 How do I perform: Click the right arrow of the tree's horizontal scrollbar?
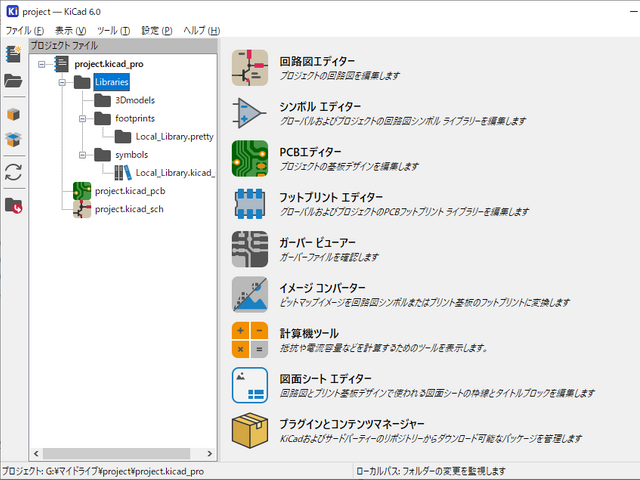coord(210,453)
